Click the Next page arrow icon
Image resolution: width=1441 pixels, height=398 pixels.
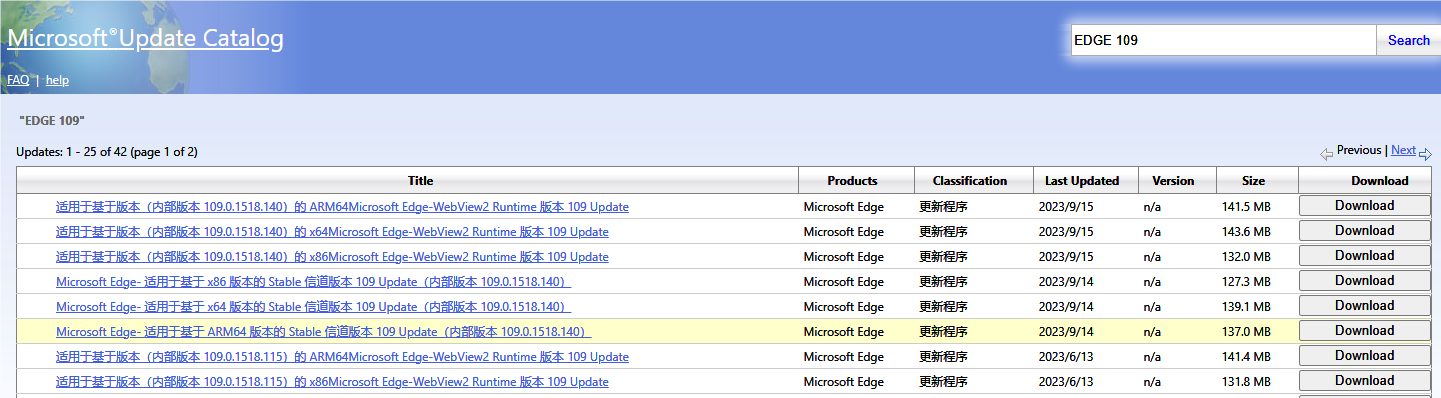point(1425,154)
